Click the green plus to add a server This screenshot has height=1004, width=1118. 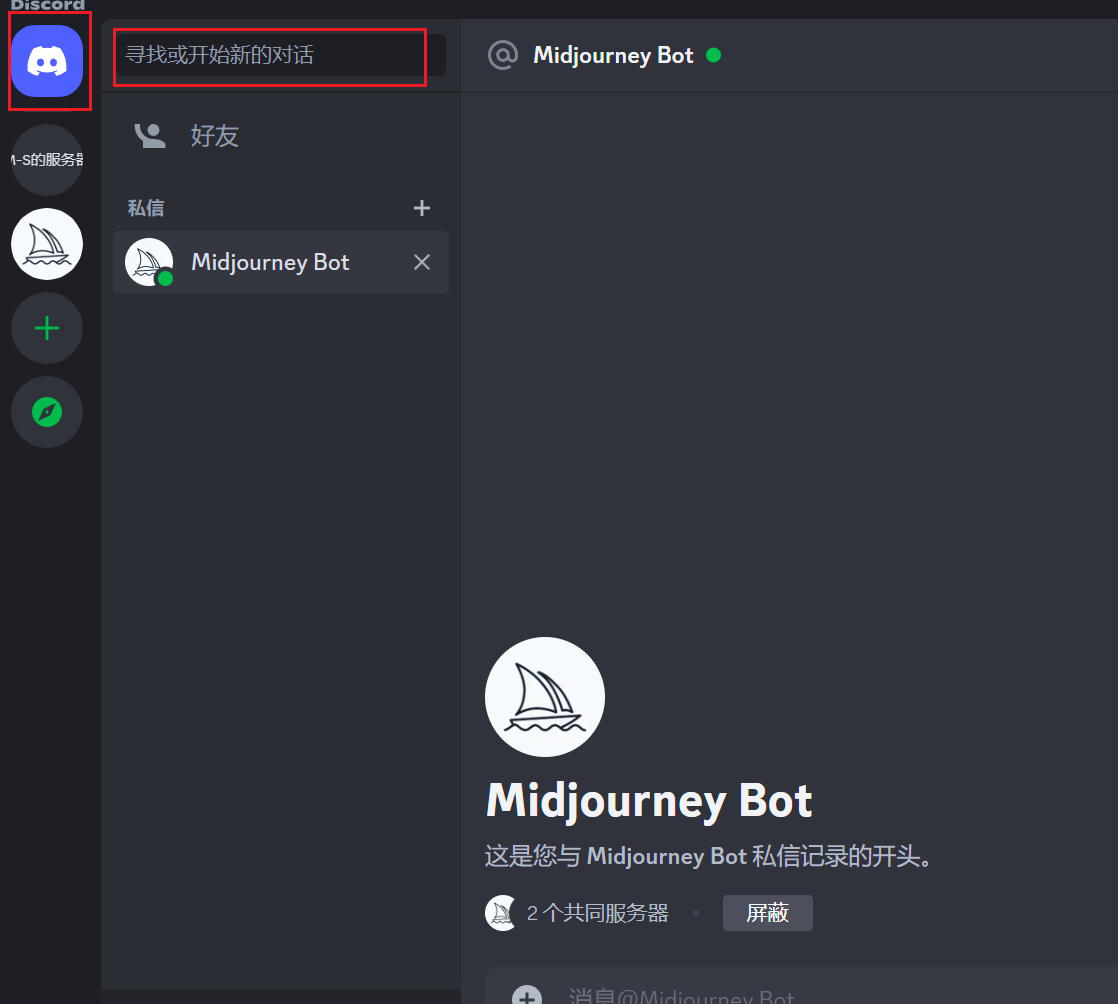tap(47, 328)
